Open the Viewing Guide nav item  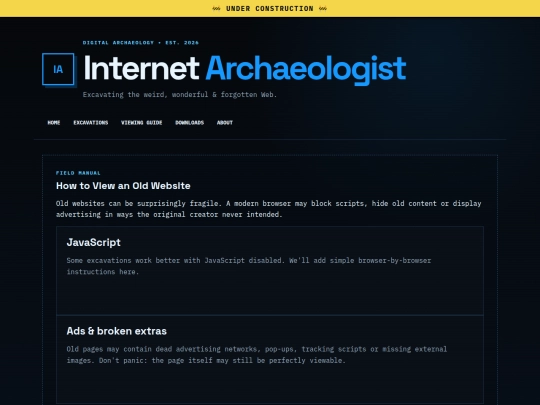point(142,123)
